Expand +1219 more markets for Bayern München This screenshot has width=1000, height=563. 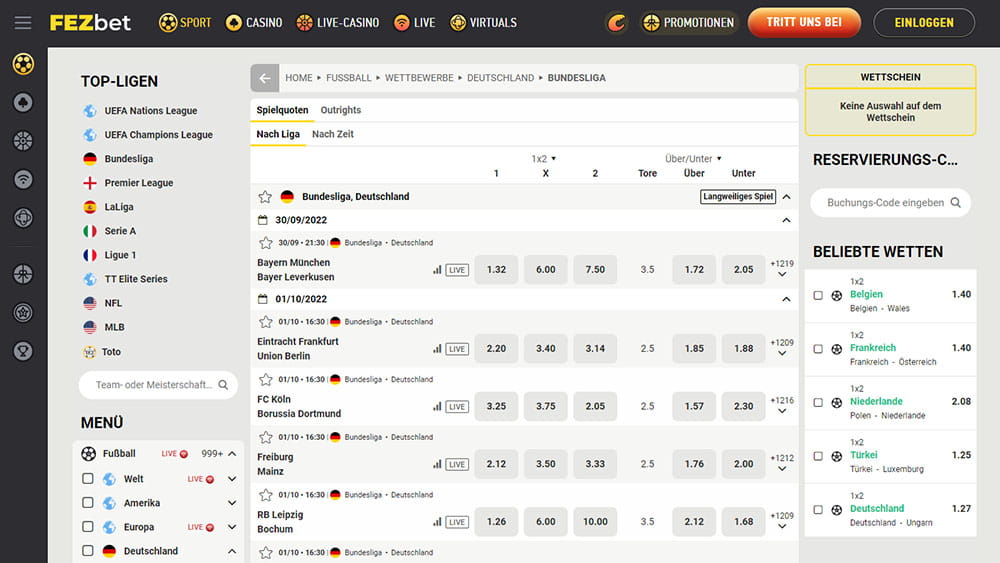pyautogui.click(x=782, y=269)
